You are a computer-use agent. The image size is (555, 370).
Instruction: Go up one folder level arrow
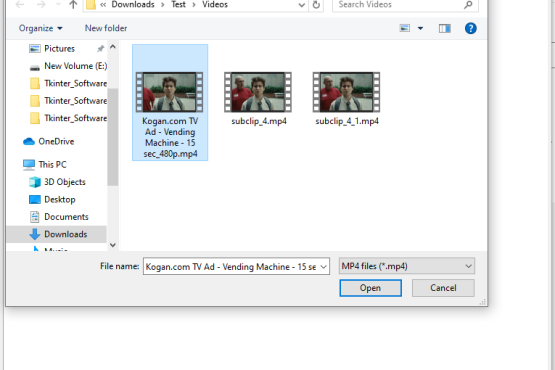pos(73,4)
